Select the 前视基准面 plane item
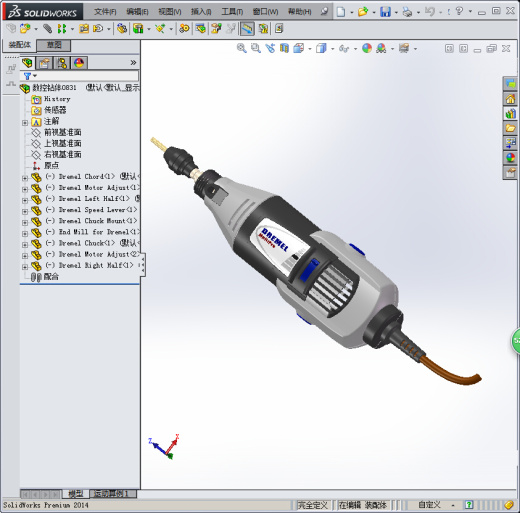The height and width of the screenshot is (513, 520). click(63, 132)
